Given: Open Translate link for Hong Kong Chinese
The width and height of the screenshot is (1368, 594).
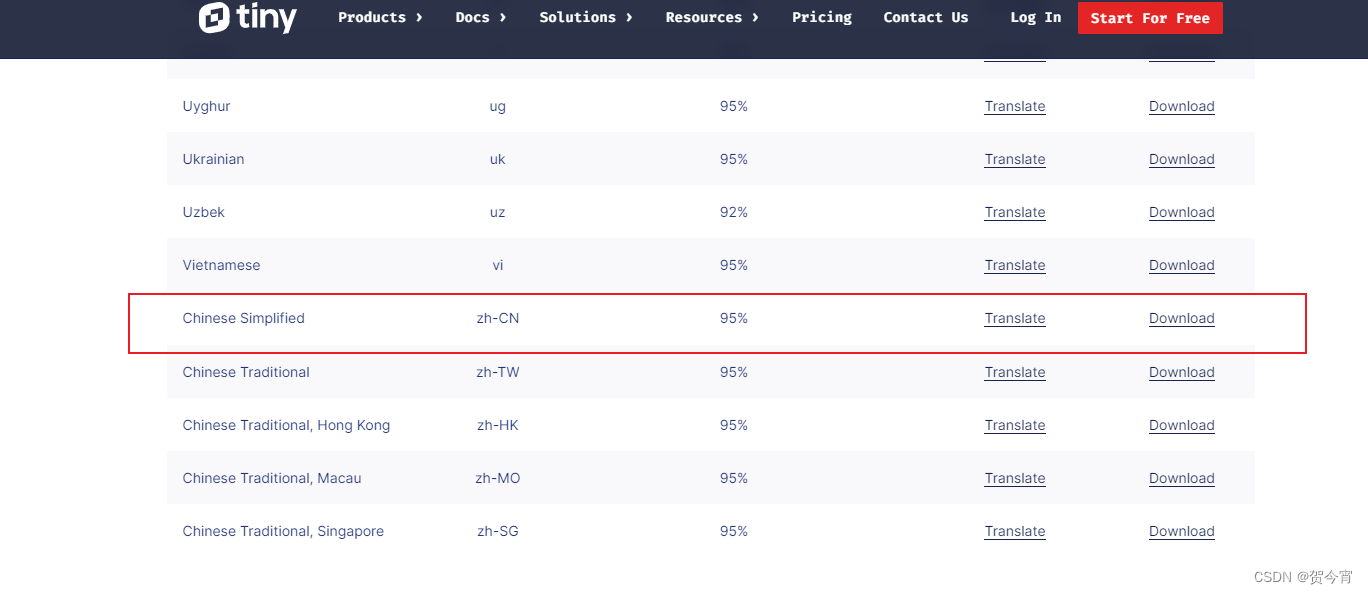Looking at the screenshot, I should click(1015, 425).
